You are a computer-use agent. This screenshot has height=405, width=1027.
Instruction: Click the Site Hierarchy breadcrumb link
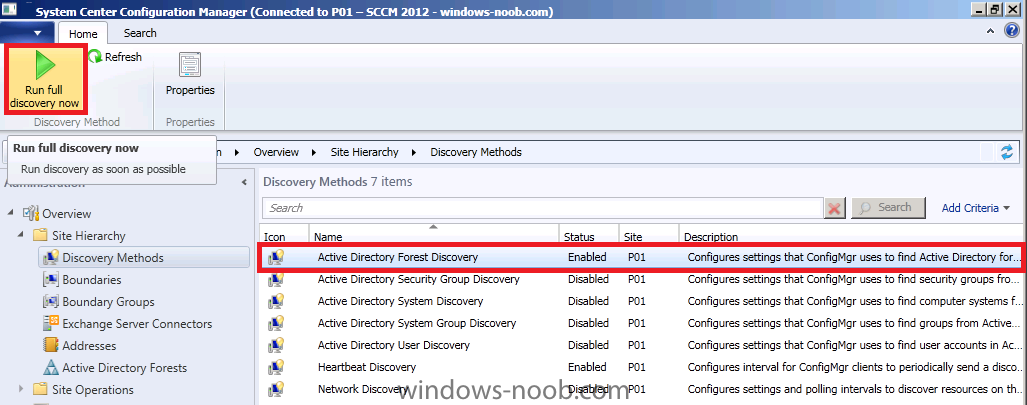[x=364, y=152]
